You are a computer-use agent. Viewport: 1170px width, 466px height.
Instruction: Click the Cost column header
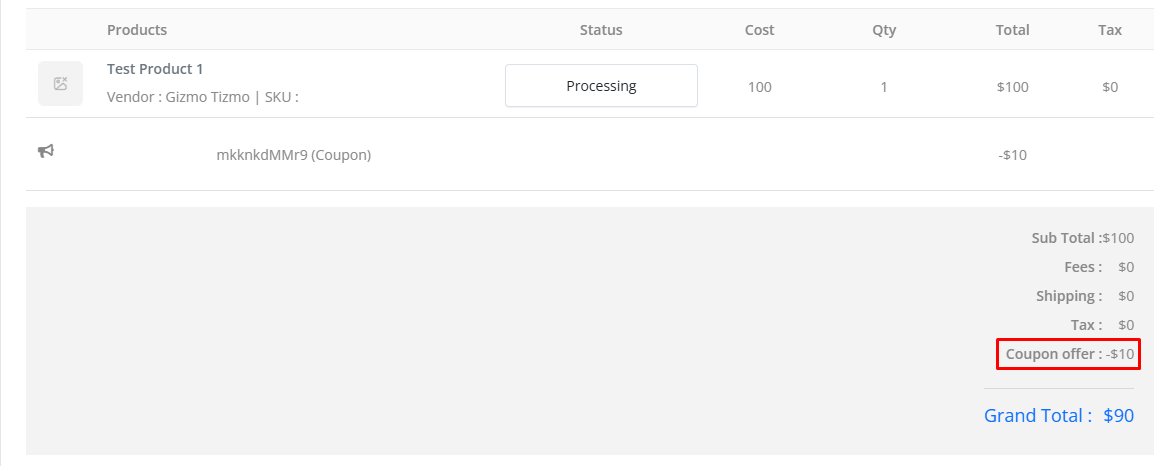click(759, 30)
